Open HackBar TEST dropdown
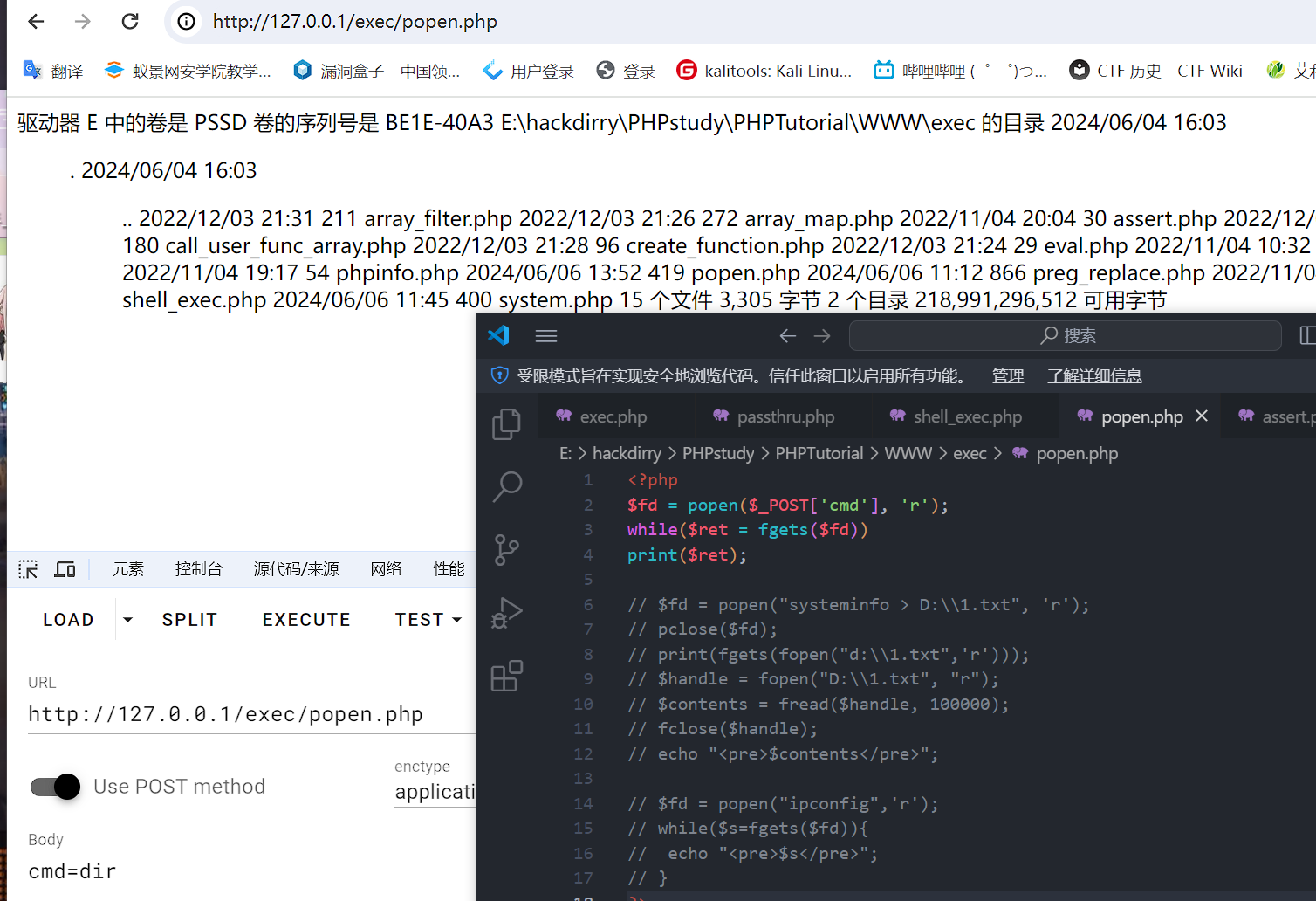This screenshot has height=901, width=1316. 428,620
